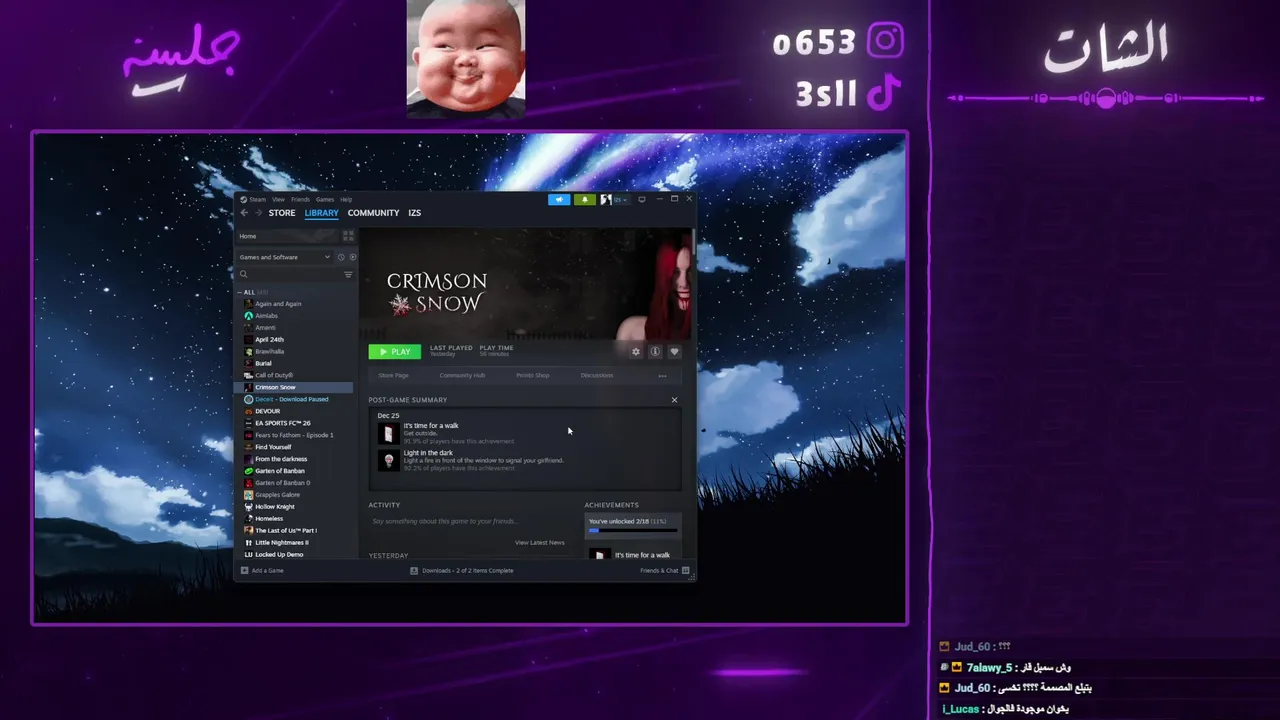
Task: Click the Light in the dark achievement icon
Action: coord(388,460)
